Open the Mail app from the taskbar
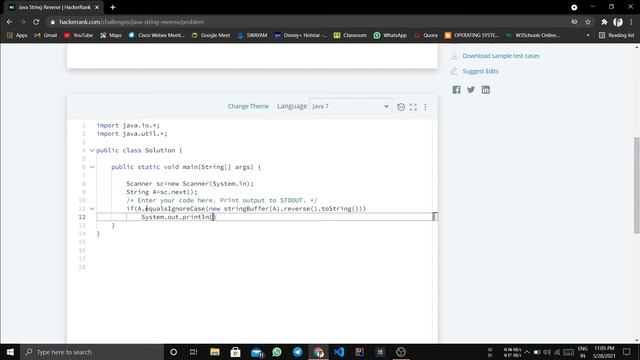 [257, 352]
